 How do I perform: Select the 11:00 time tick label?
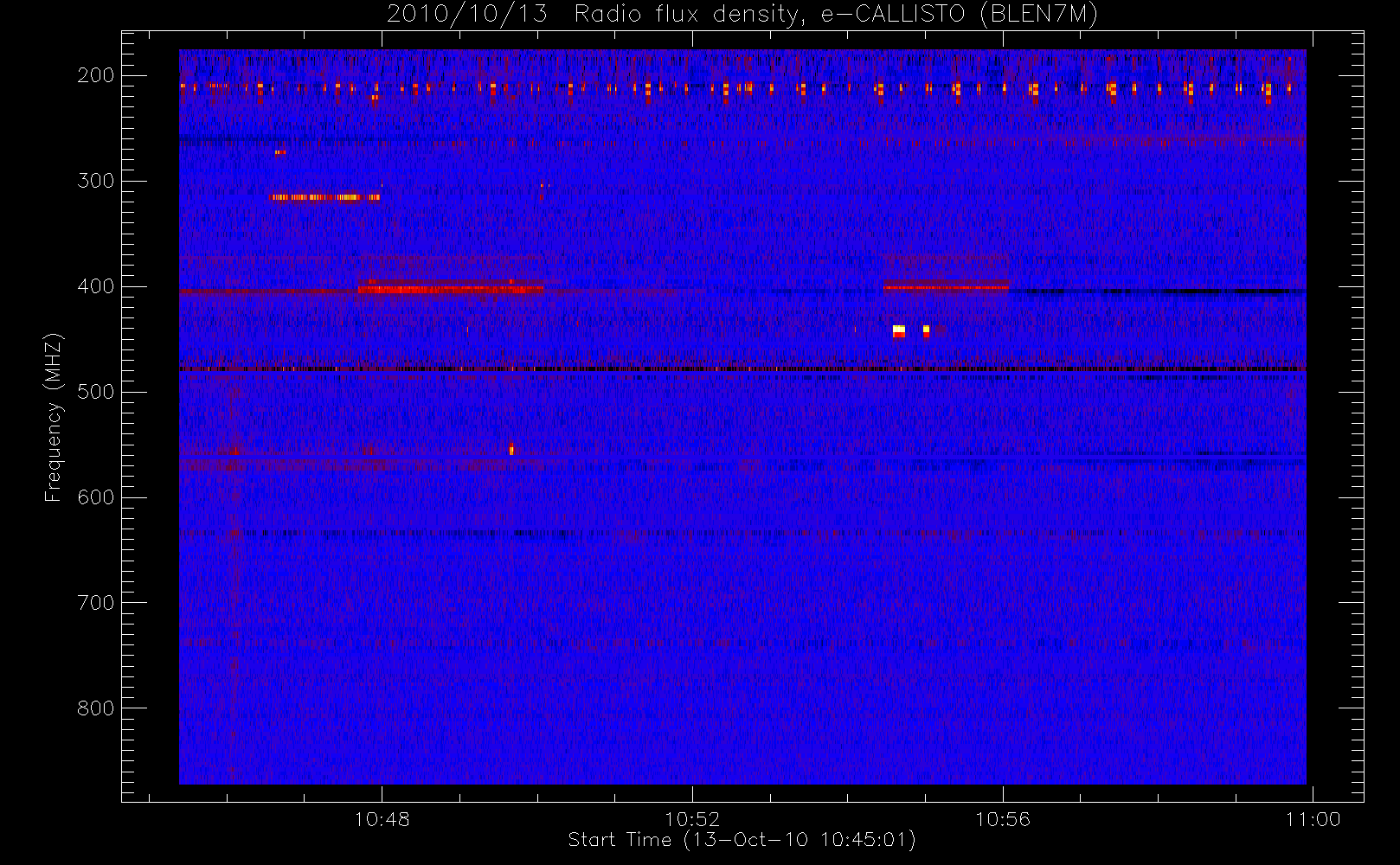click(x=1313, y=819)
